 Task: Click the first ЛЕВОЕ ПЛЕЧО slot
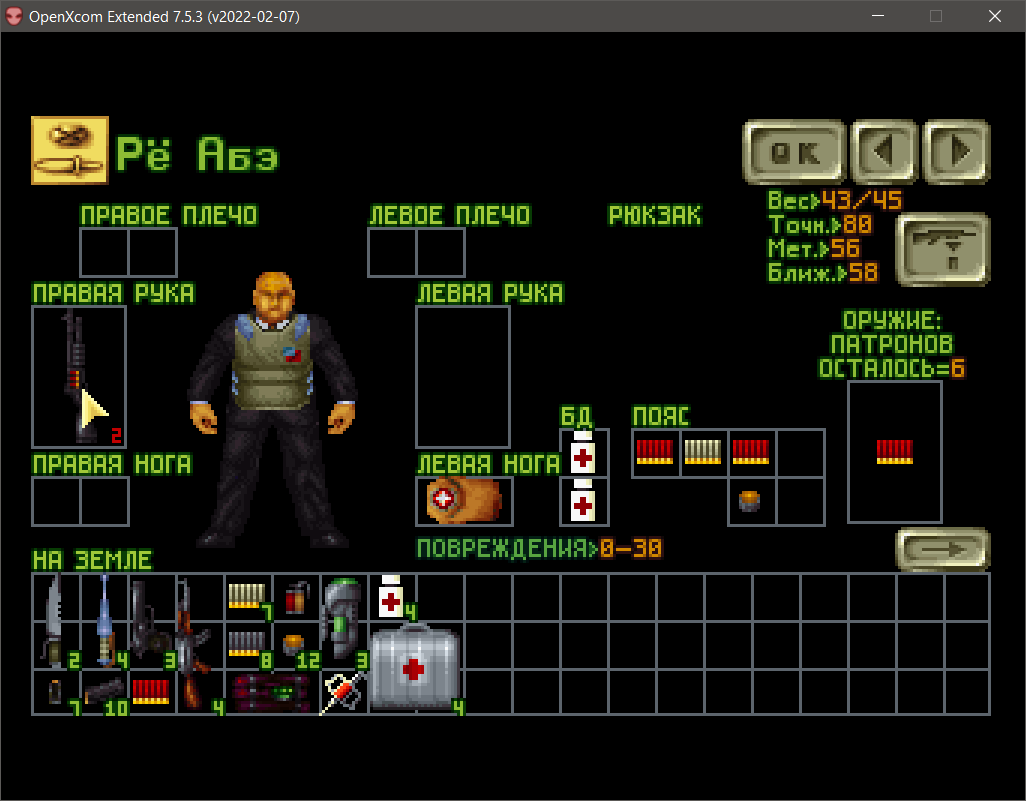[392, 252]
